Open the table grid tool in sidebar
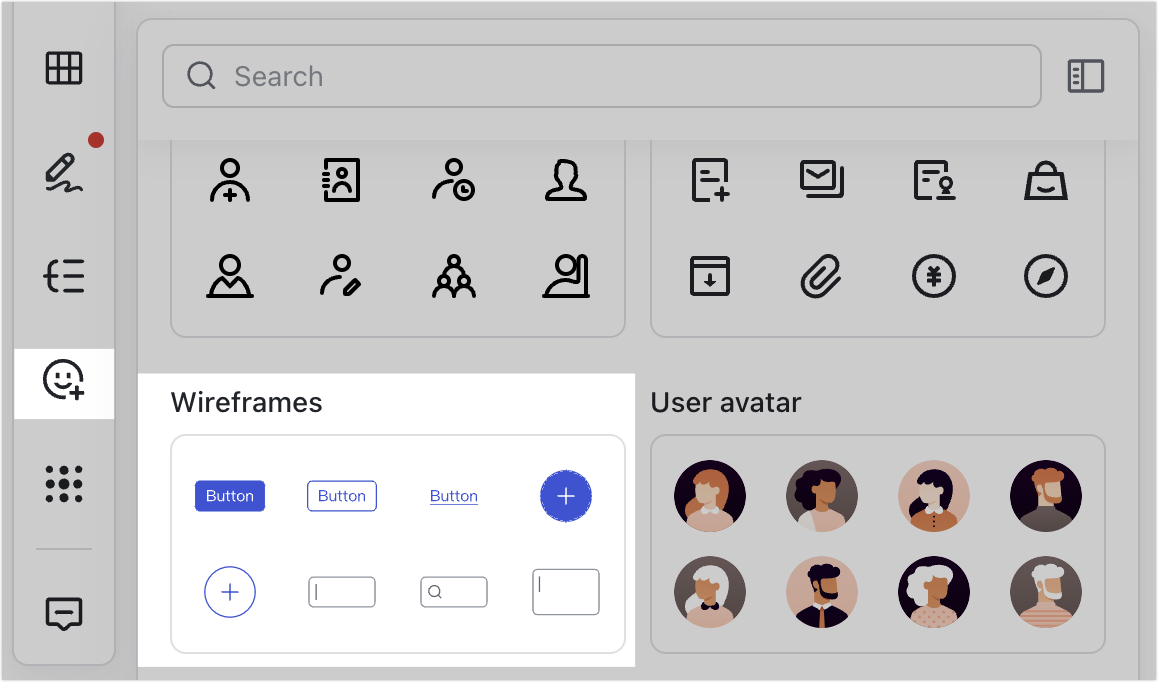 [x=64, y=68]
